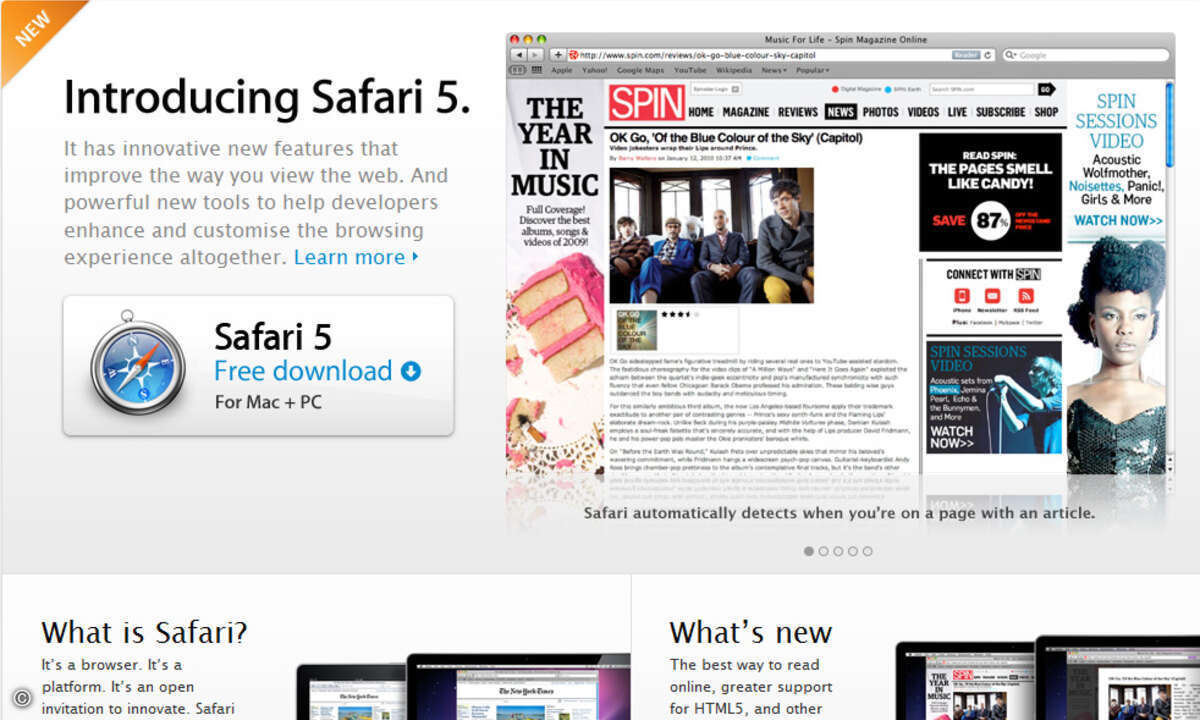Open the Wikipedia bookmark
Image resolution: width=1200 pixels, height=720 pixels.
pyautogui.click(x=734, y=70)
